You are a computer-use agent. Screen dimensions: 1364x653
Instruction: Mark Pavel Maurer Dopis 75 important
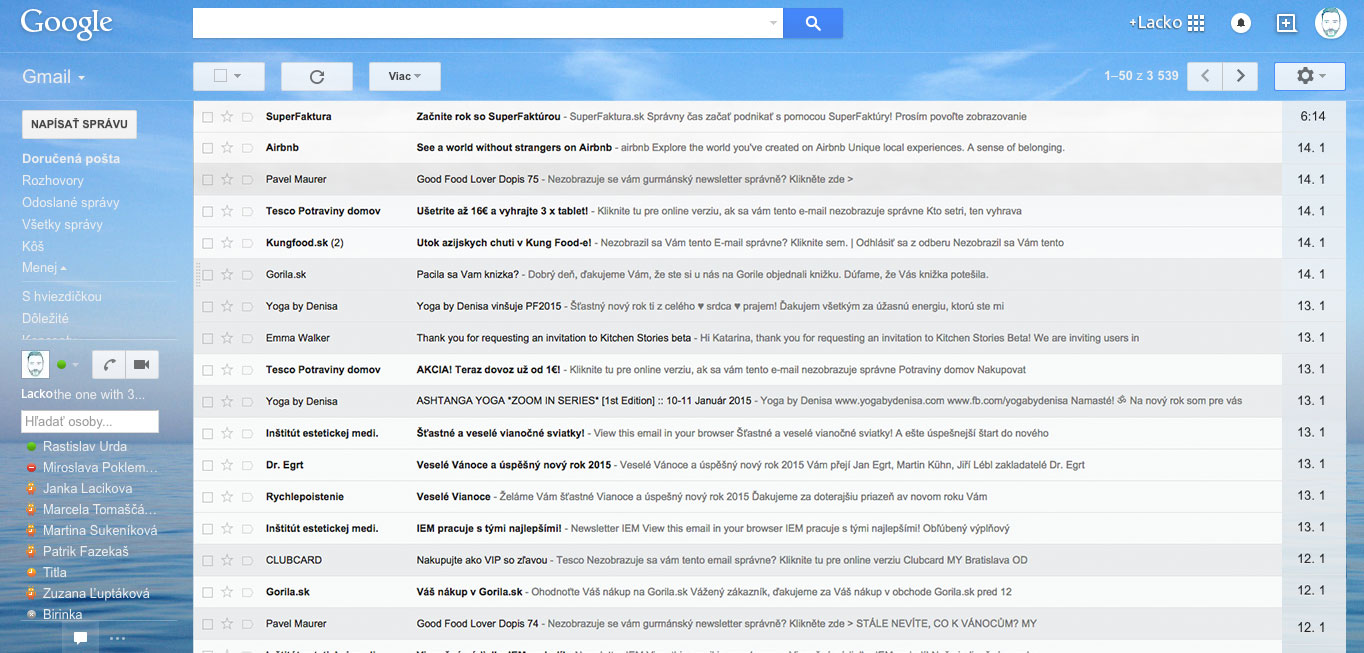(247, 180)
